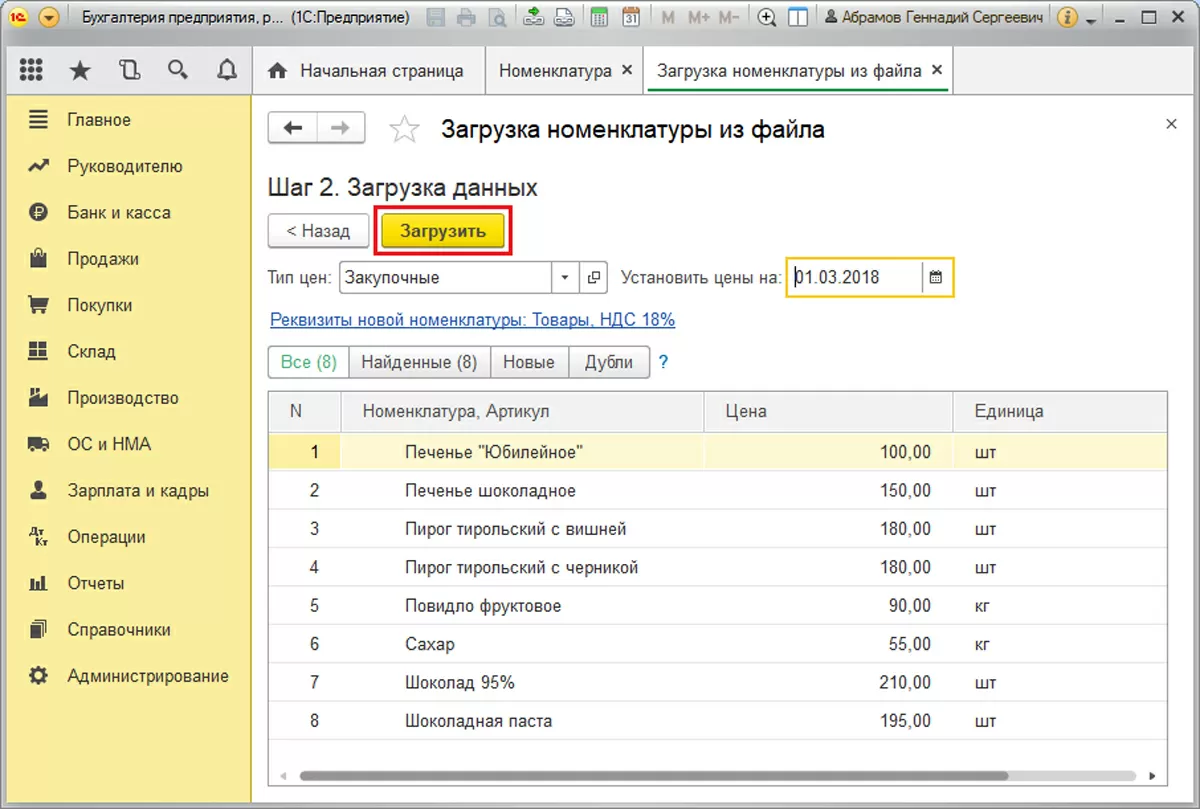Open the history icon in tools panel
This screenshot has height=809, width=1200.
point(129,70)
